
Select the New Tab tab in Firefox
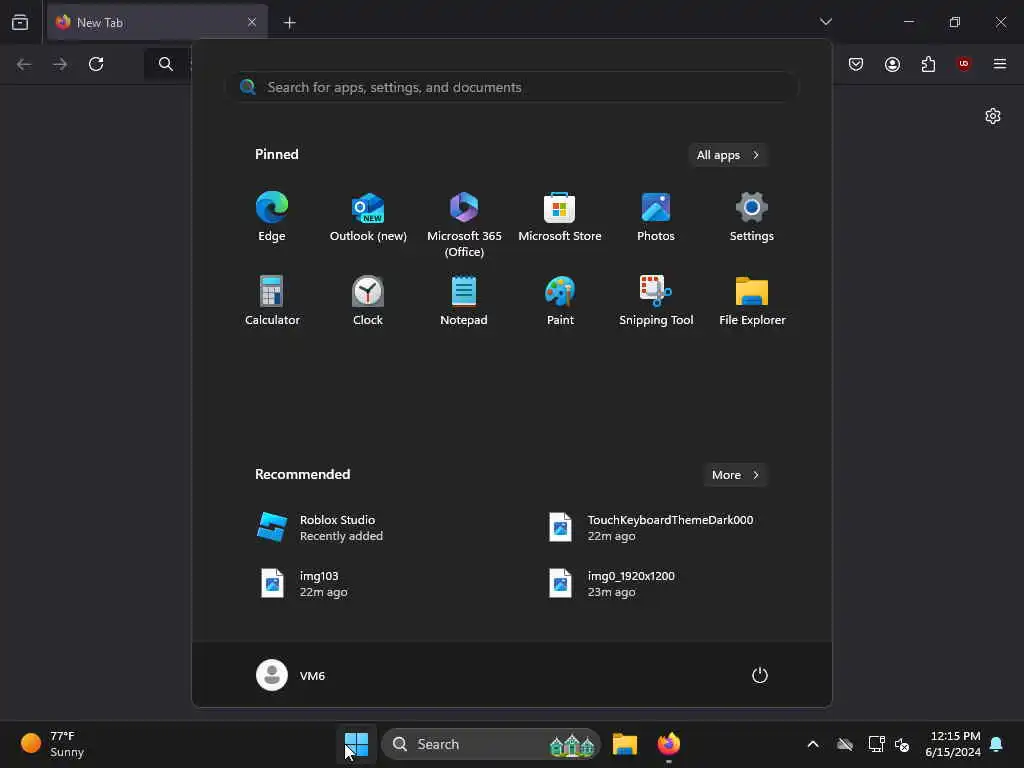pyautogui.click(x=157, y=22)
